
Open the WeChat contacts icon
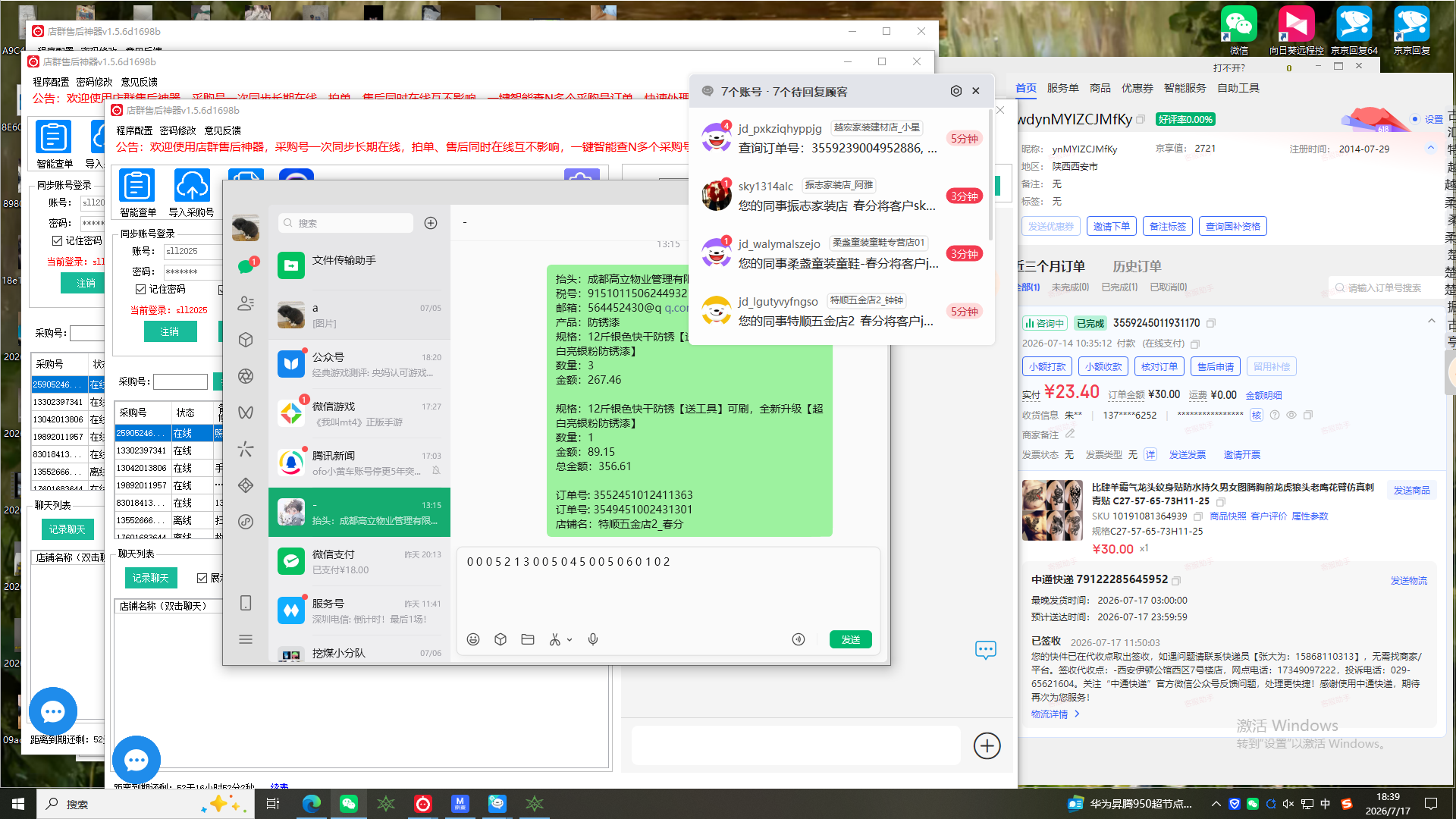click(245, 303)
